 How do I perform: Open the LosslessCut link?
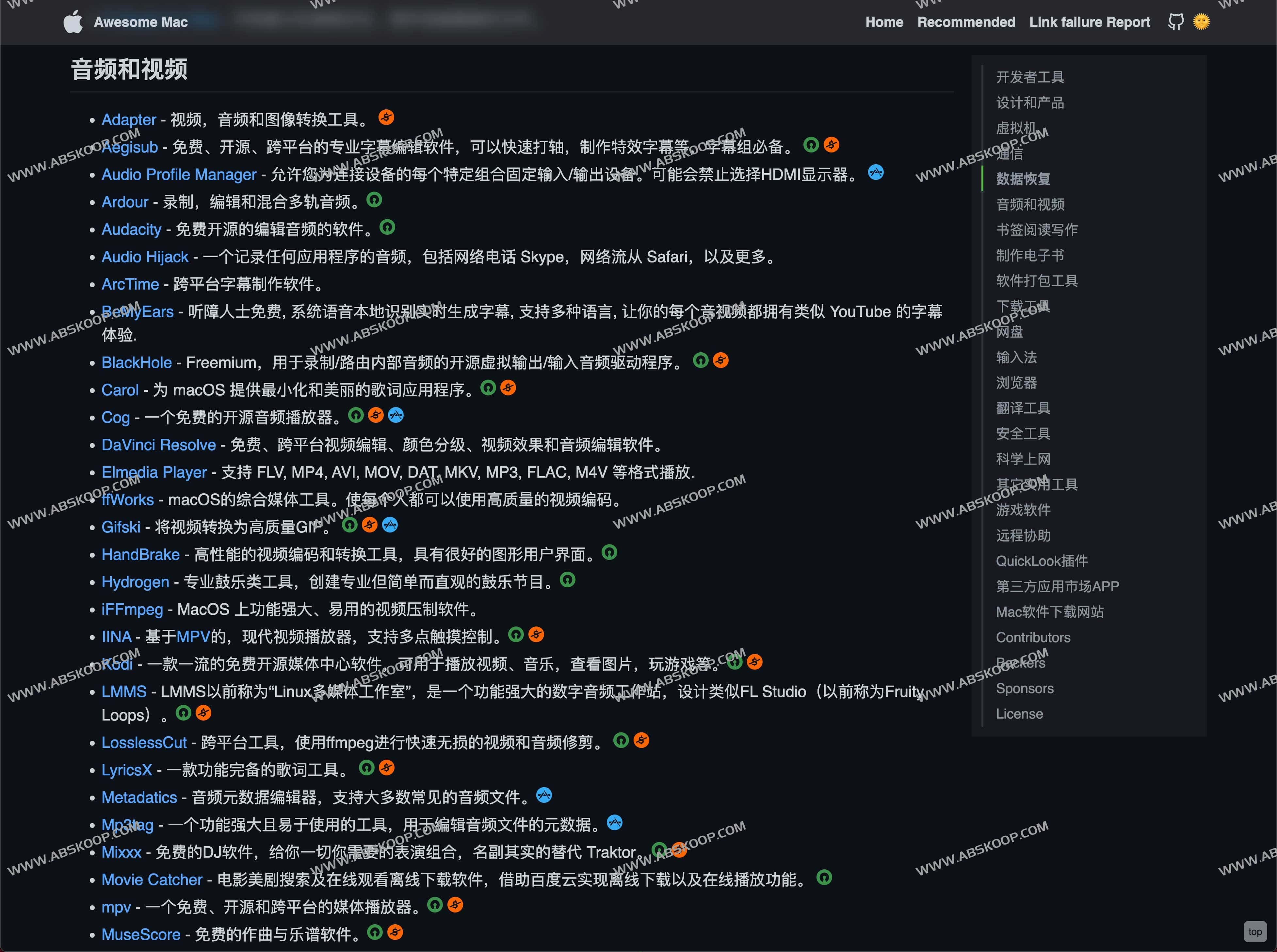point(144,742)
